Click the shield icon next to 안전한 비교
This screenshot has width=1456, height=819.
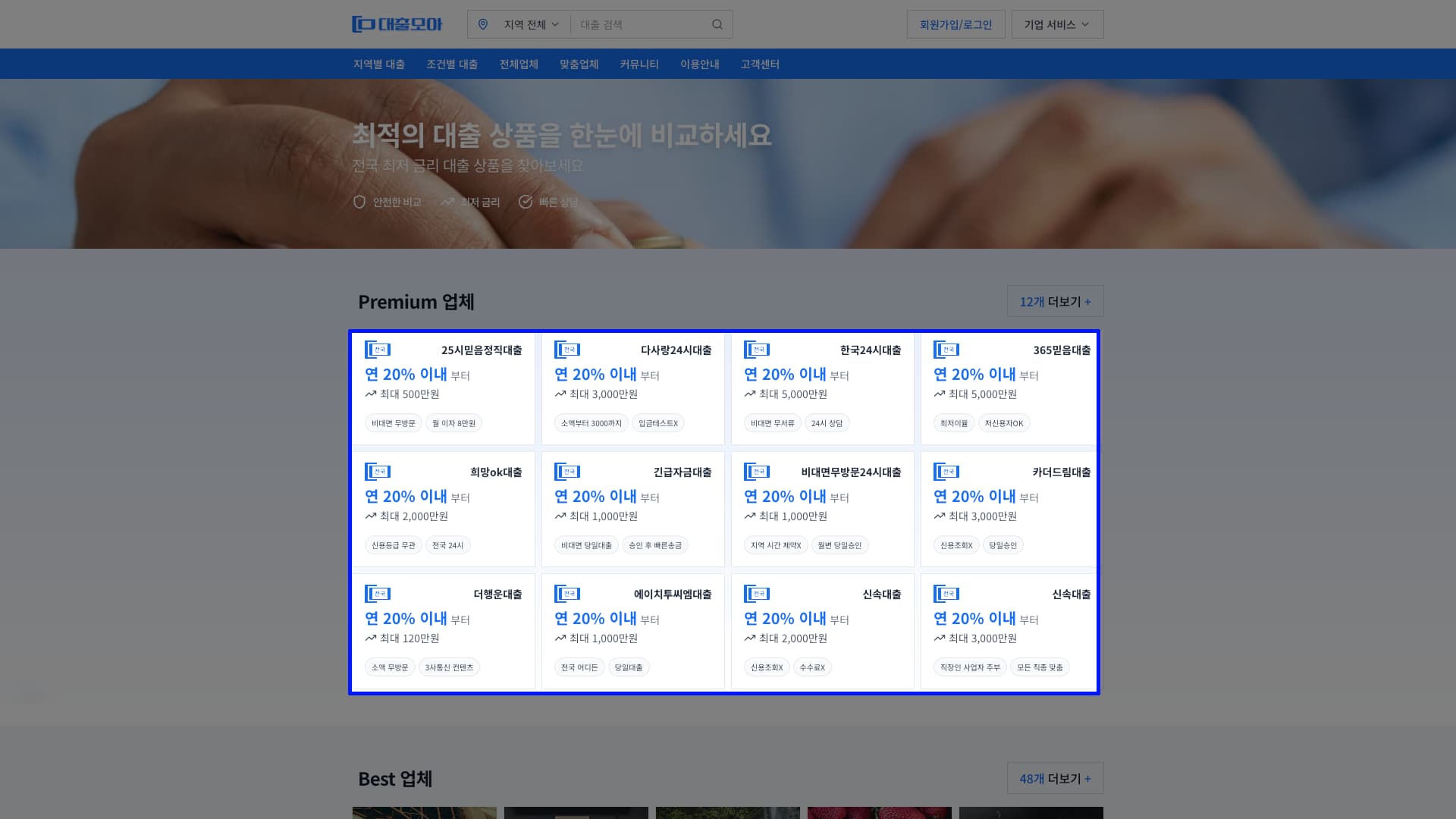(x=359, y=202)
